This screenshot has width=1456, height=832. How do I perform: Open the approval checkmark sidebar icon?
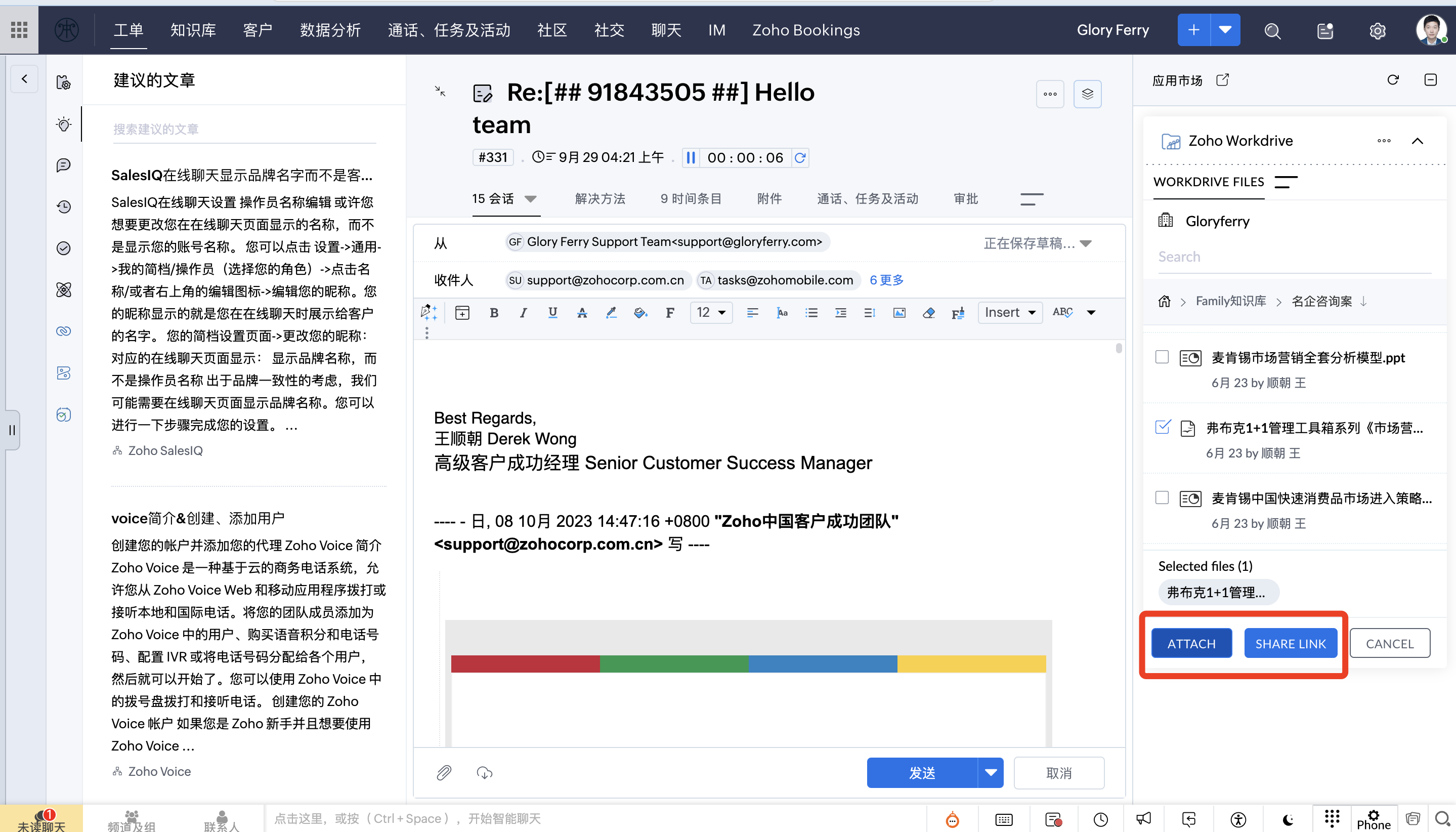click(x=63, y=248)
